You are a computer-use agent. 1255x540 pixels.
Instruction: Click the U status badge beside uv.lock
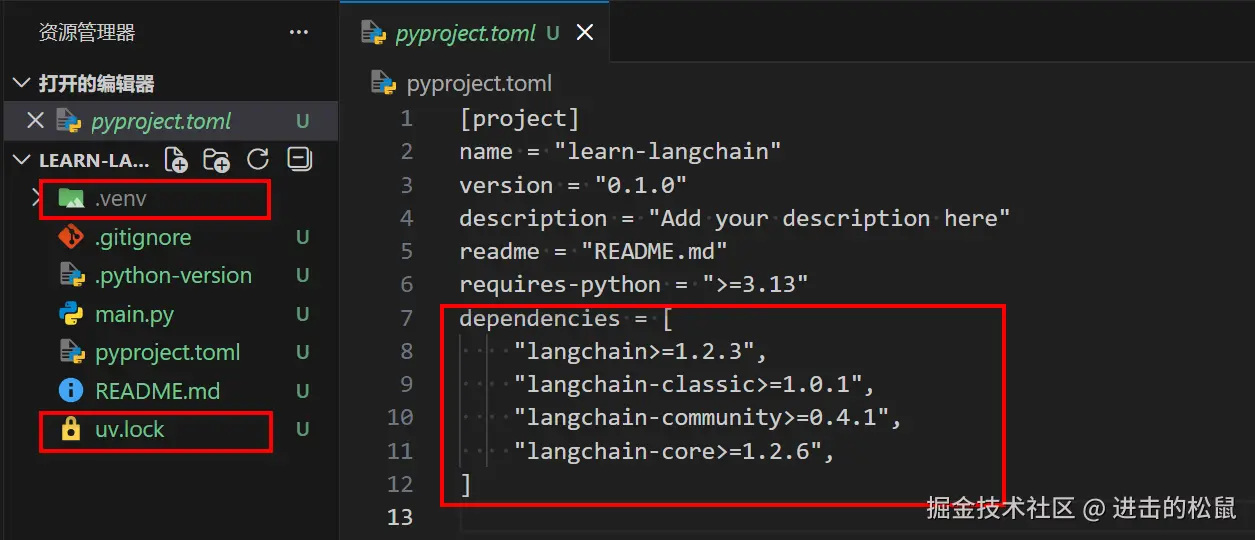302,430
